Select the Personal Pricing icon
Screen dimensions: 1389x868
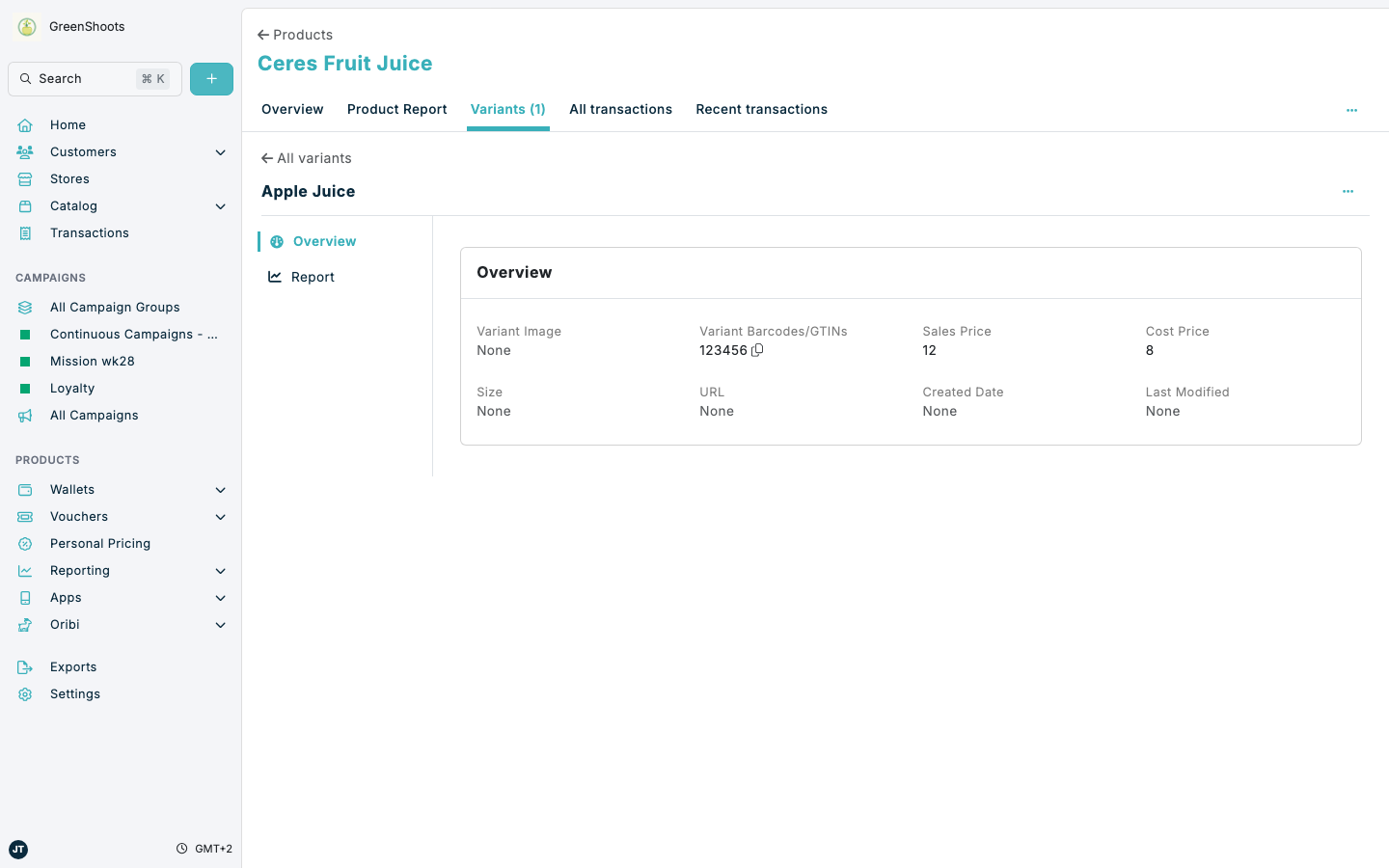pyautogui.click(x=24, y=543)
